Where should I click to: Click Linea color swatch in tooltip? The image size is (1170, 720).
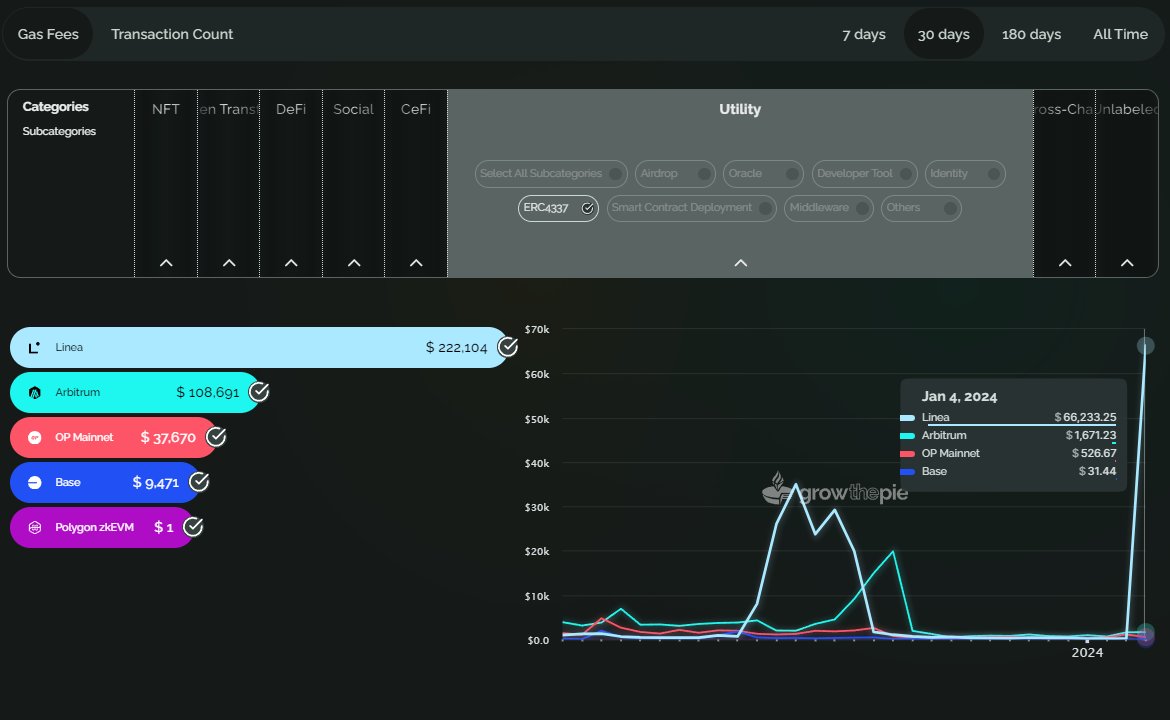[907, 418]
